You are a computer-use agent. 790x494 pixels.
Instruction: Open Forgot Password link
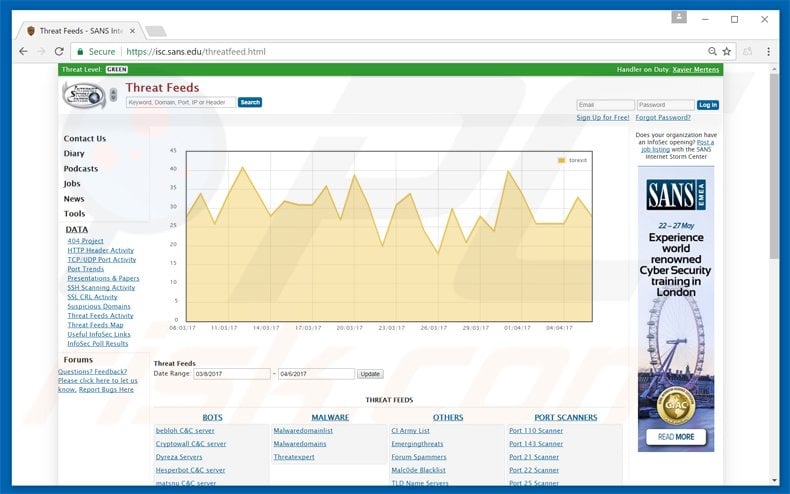[663, 117]
